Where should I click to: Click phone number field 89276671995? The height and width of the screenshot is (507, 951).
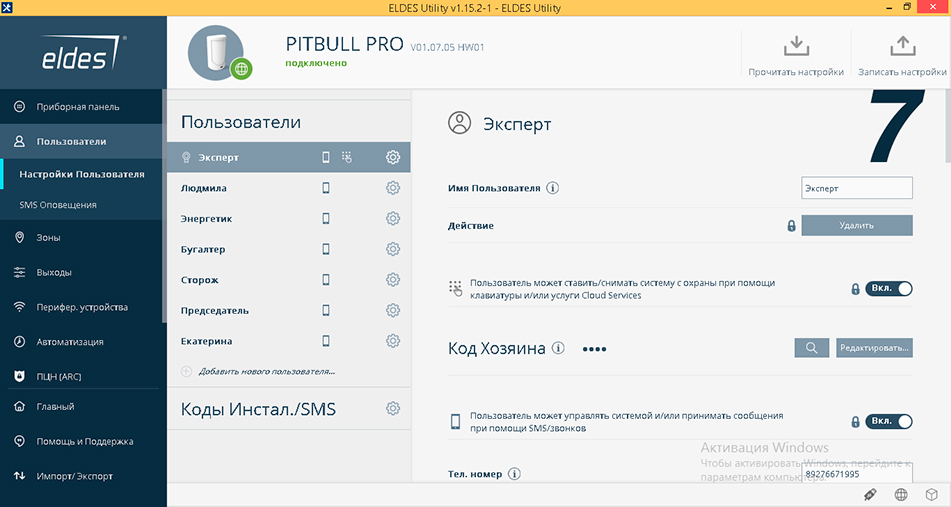pyautogui.click(x=856, y=473)
